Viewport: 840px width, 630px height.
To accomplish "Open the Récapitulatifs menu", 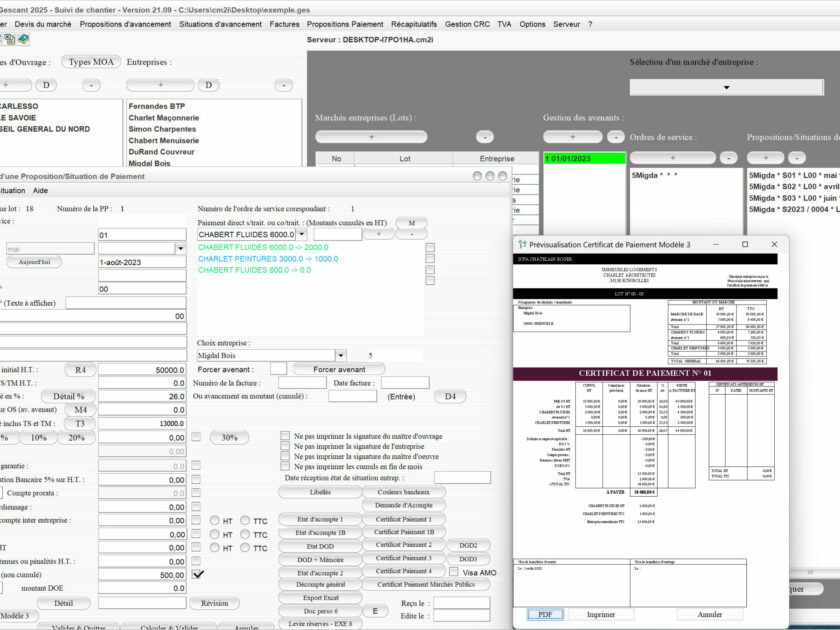I will (414, 24).
